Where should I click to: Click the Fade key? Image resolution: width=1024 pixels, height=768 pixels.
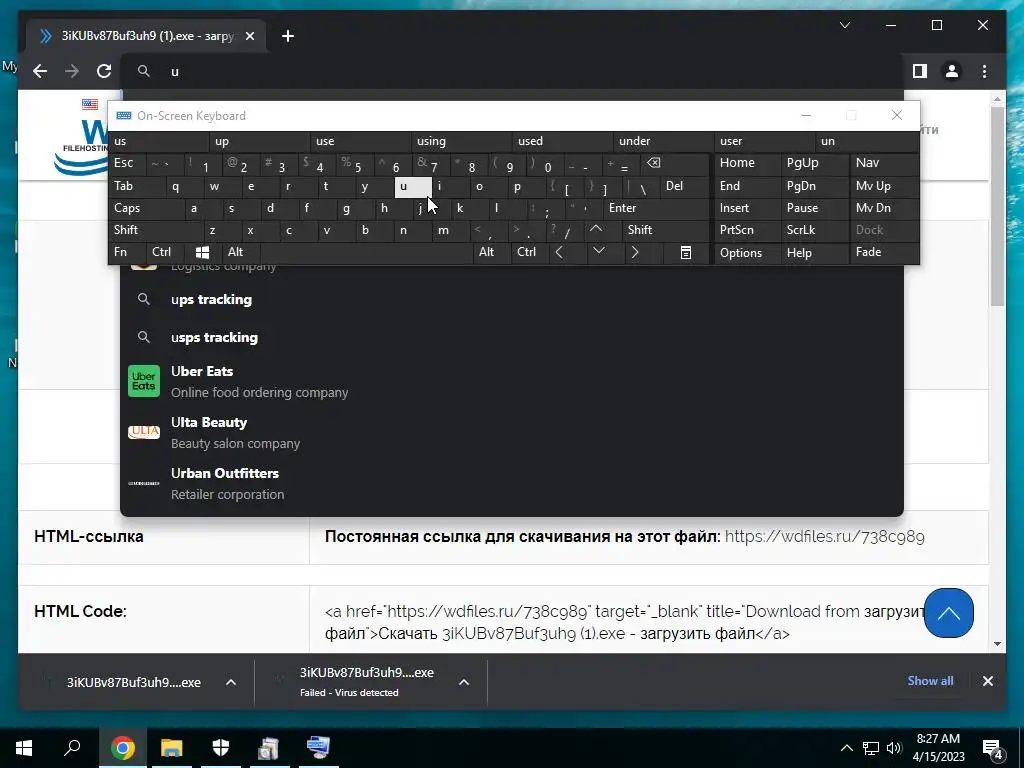coord(884,252)
